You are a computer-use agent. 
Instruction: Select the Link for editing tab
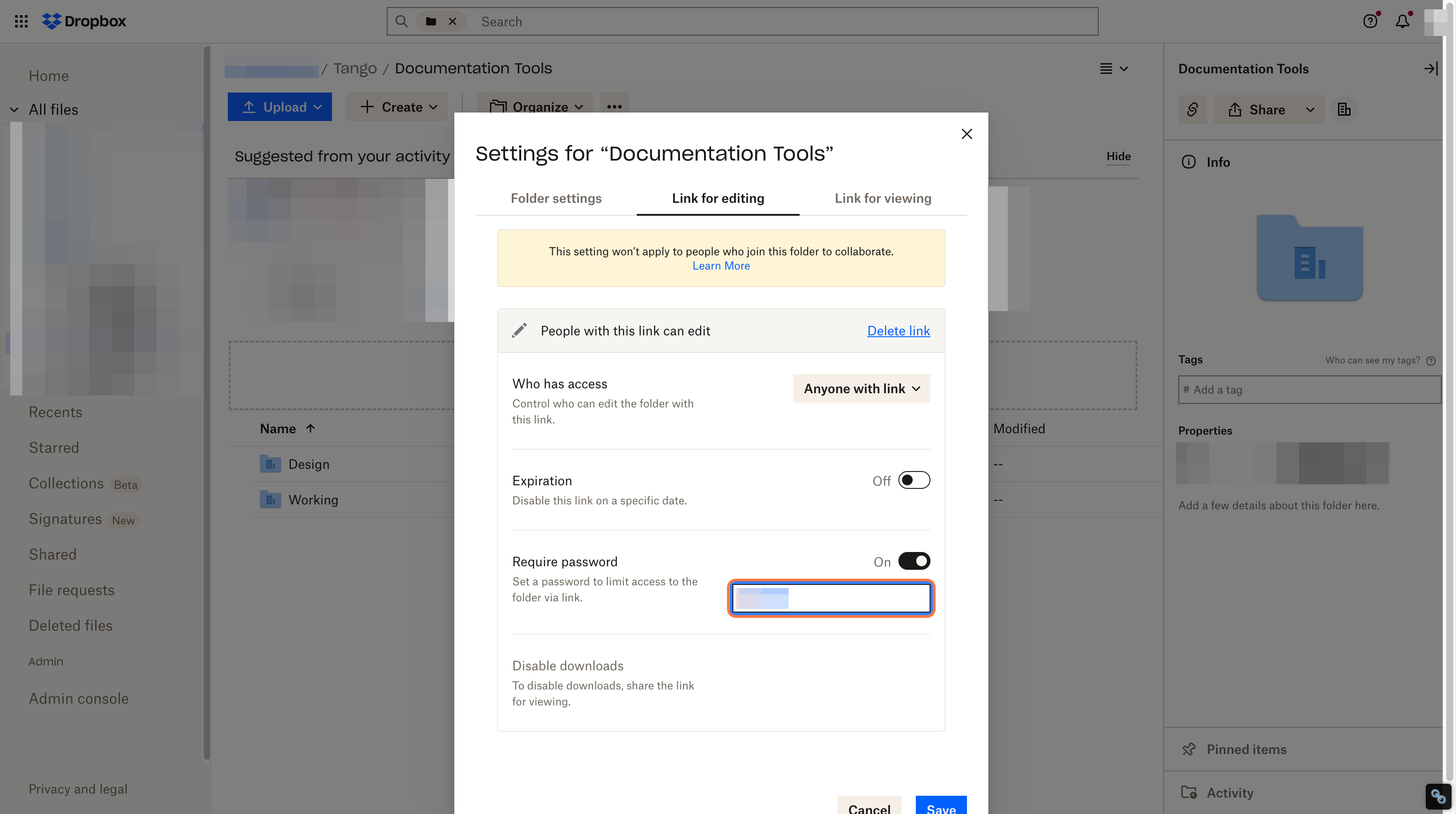click(x=718, y=198)
